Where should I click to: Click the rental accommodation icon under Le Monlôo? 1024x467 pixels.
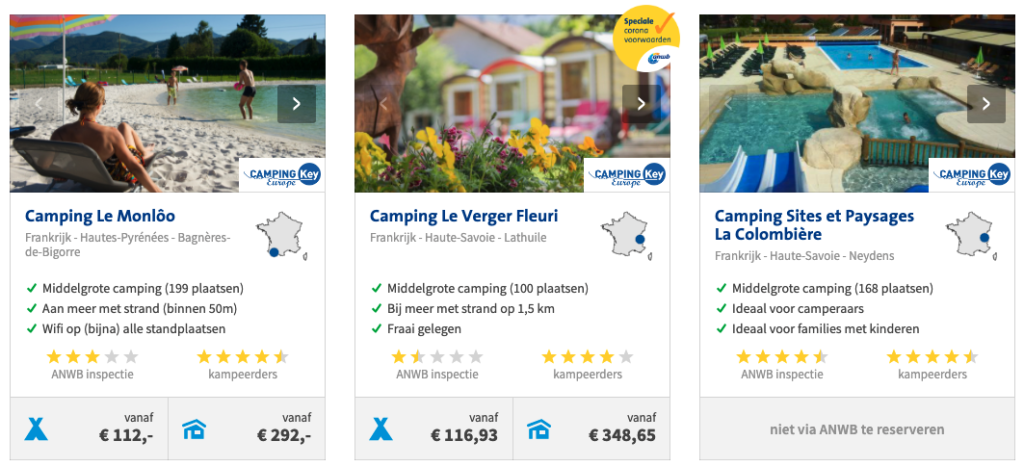click(x=194, y=429)
